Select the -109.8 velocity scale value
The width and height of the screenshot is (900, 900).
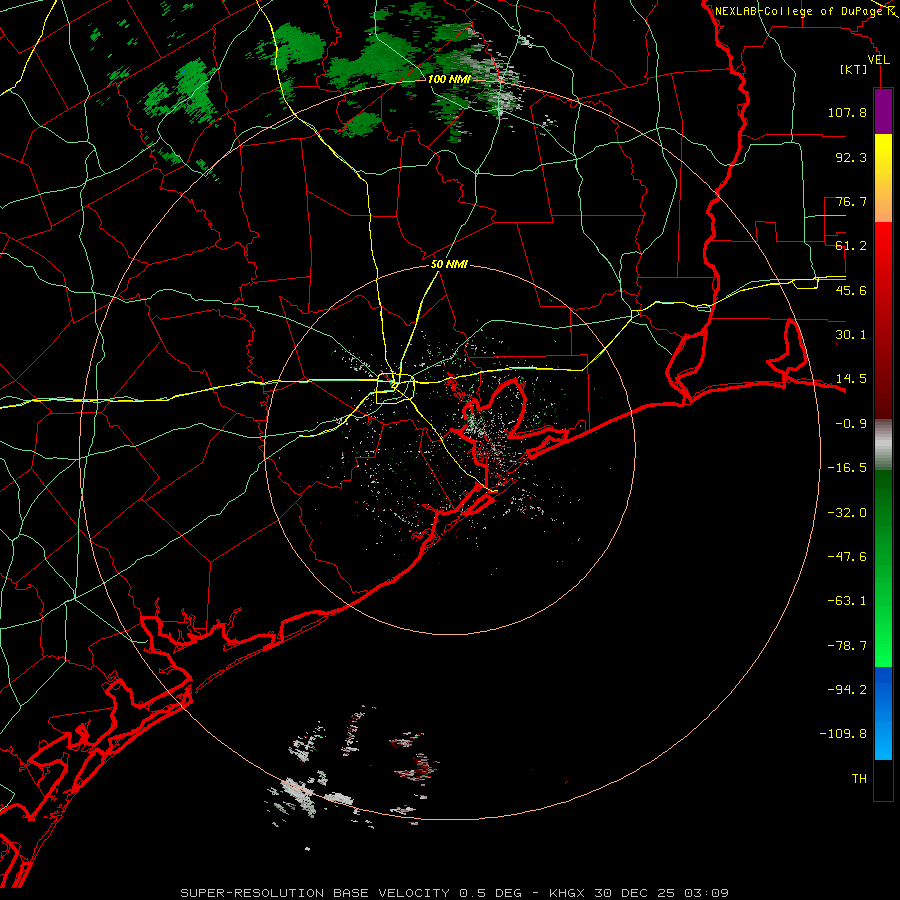click(x=843, y=734)
